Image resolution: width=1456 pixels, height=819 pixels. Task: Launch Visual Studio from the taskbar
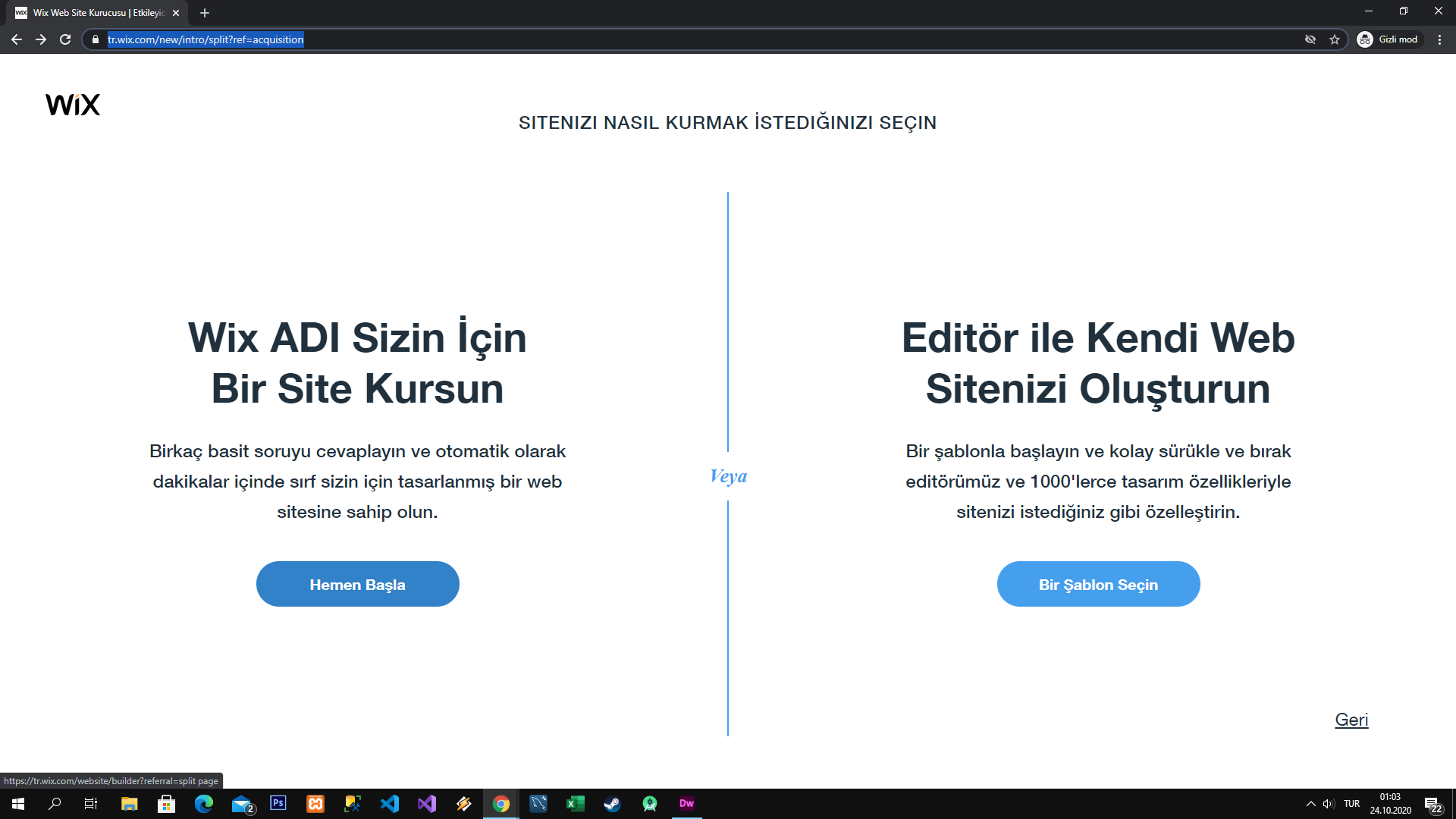coord(427,804)
